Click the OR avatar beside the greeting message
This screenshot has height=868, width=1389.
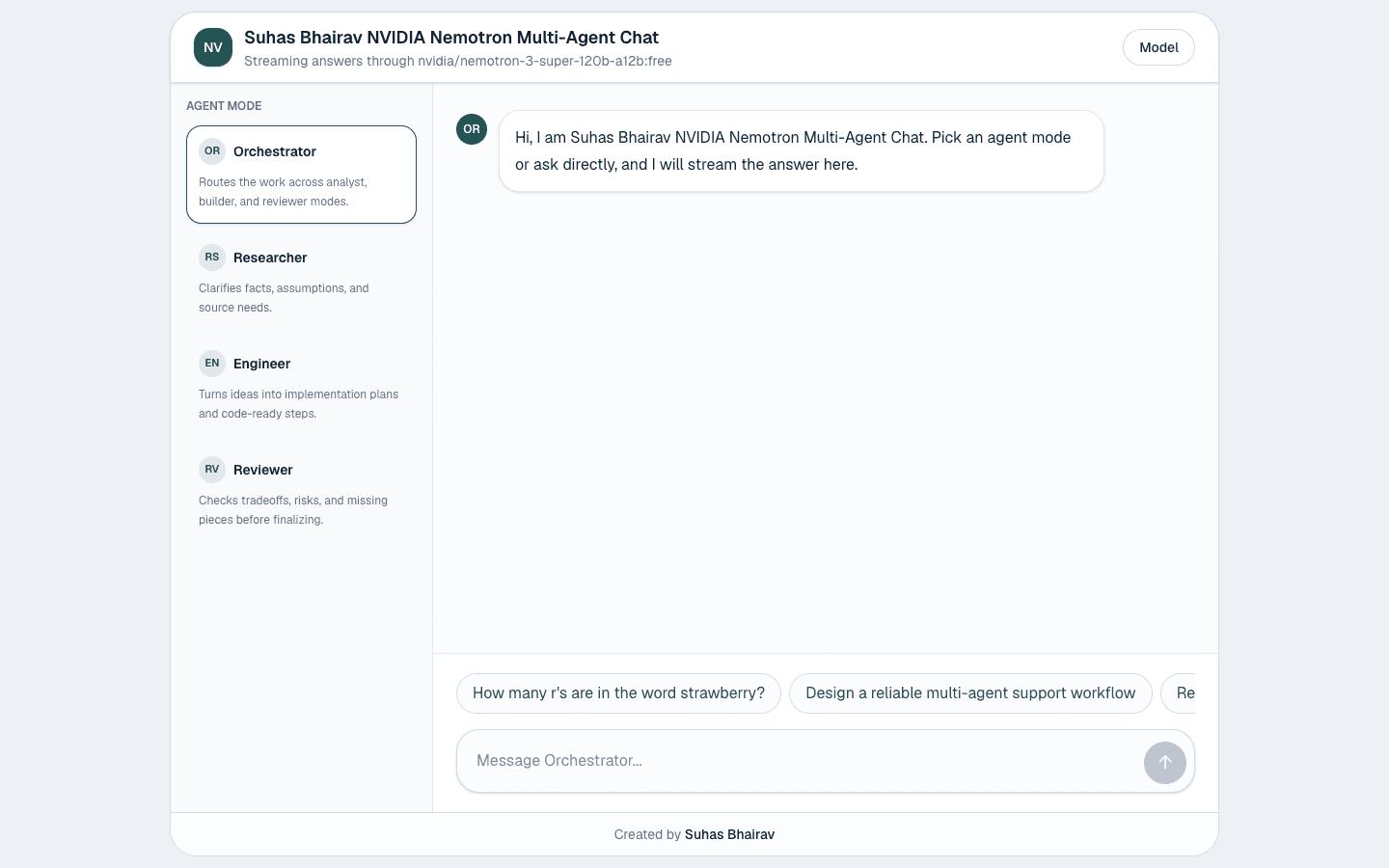[x=472, y=129]
